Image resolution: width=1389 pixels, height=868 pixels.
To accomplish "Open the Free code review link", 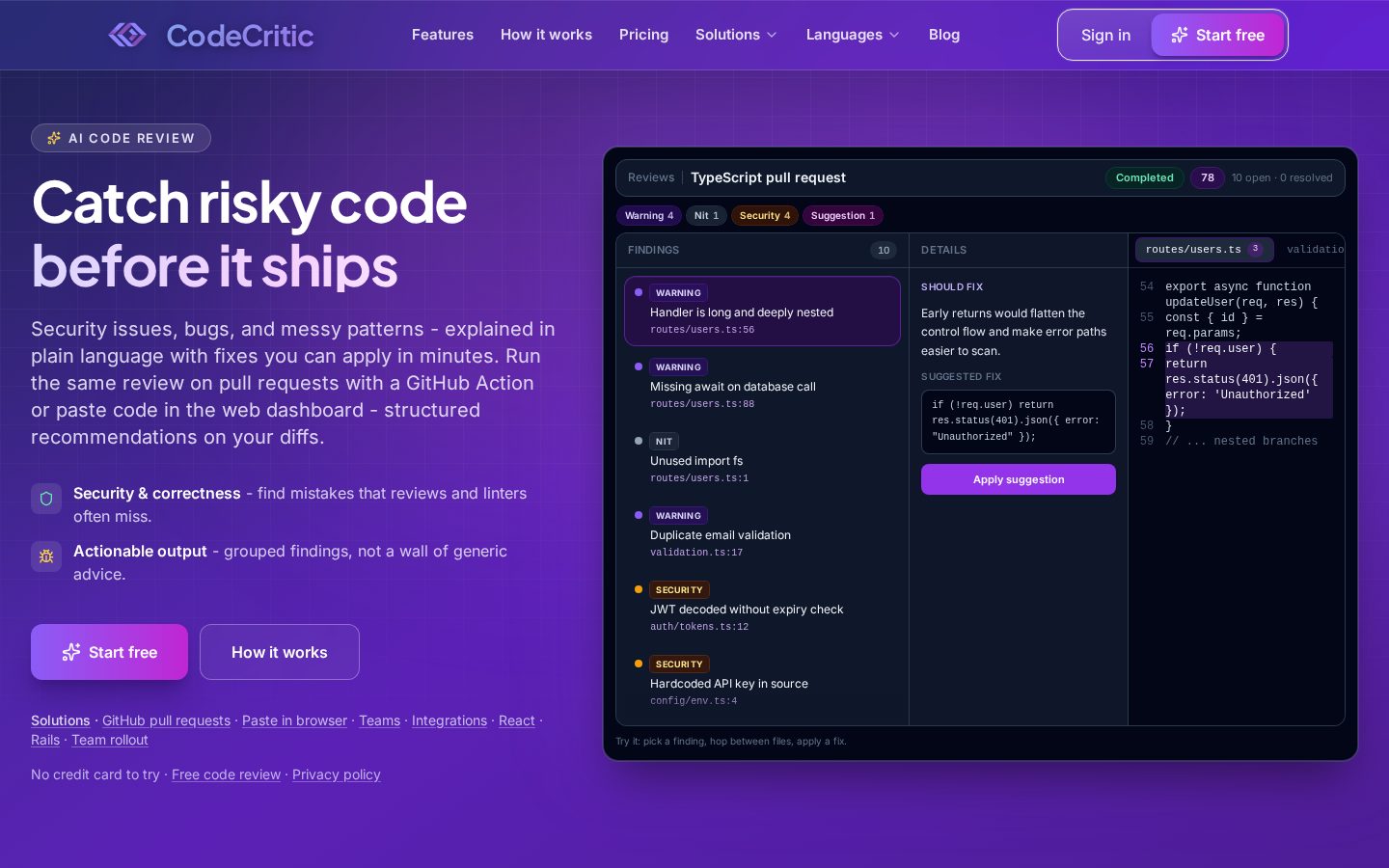I will coord(226,774).
